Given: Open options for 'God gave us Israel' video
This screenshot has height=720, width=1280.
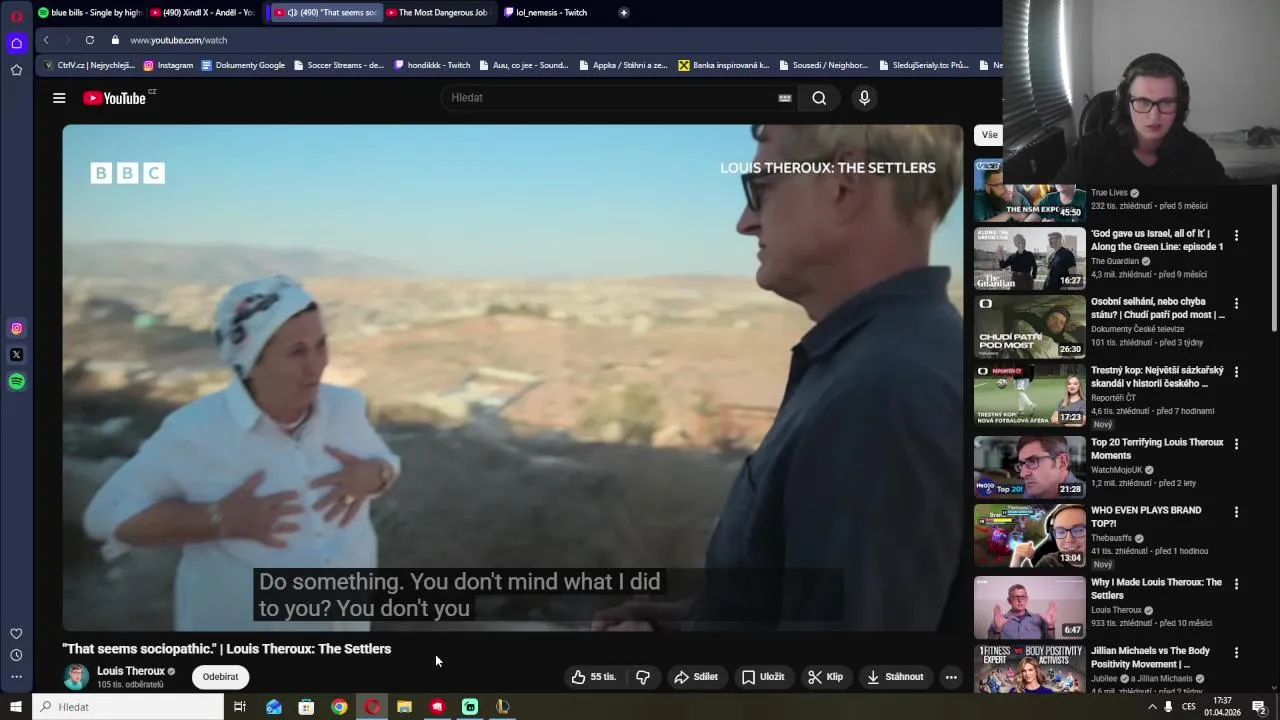Looking at the screenshot, I should [x=1236, y=236].
